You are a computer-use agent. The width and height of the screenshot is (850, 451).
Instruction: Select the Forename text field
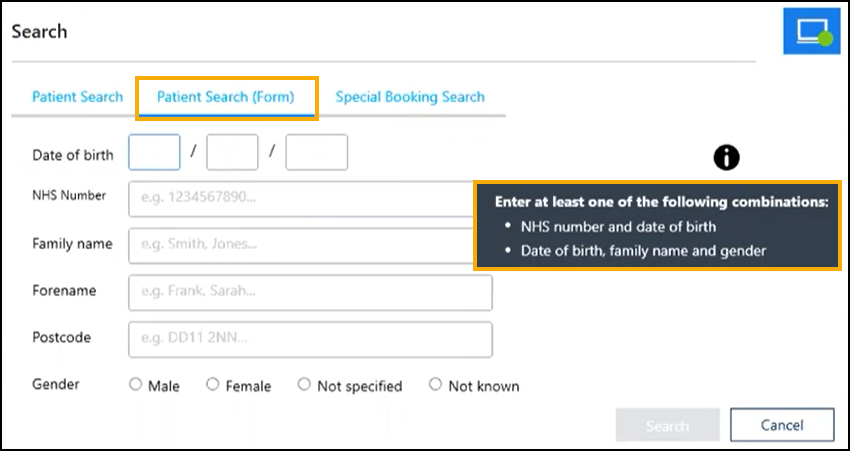(x=310, y=293)
